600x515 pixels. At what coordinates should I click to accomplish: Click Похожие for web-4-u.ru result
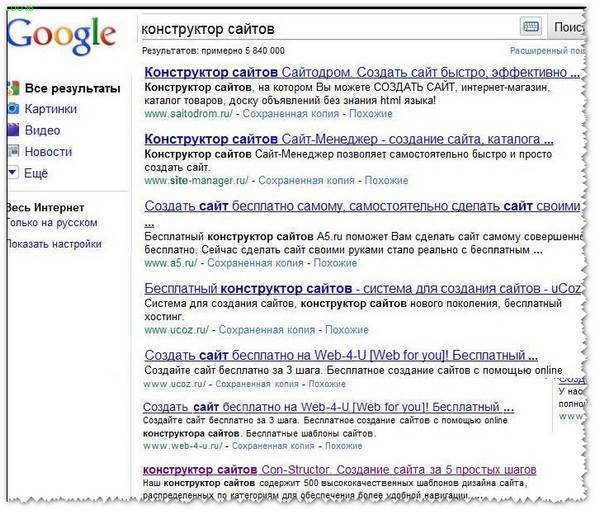pos(344,446)
